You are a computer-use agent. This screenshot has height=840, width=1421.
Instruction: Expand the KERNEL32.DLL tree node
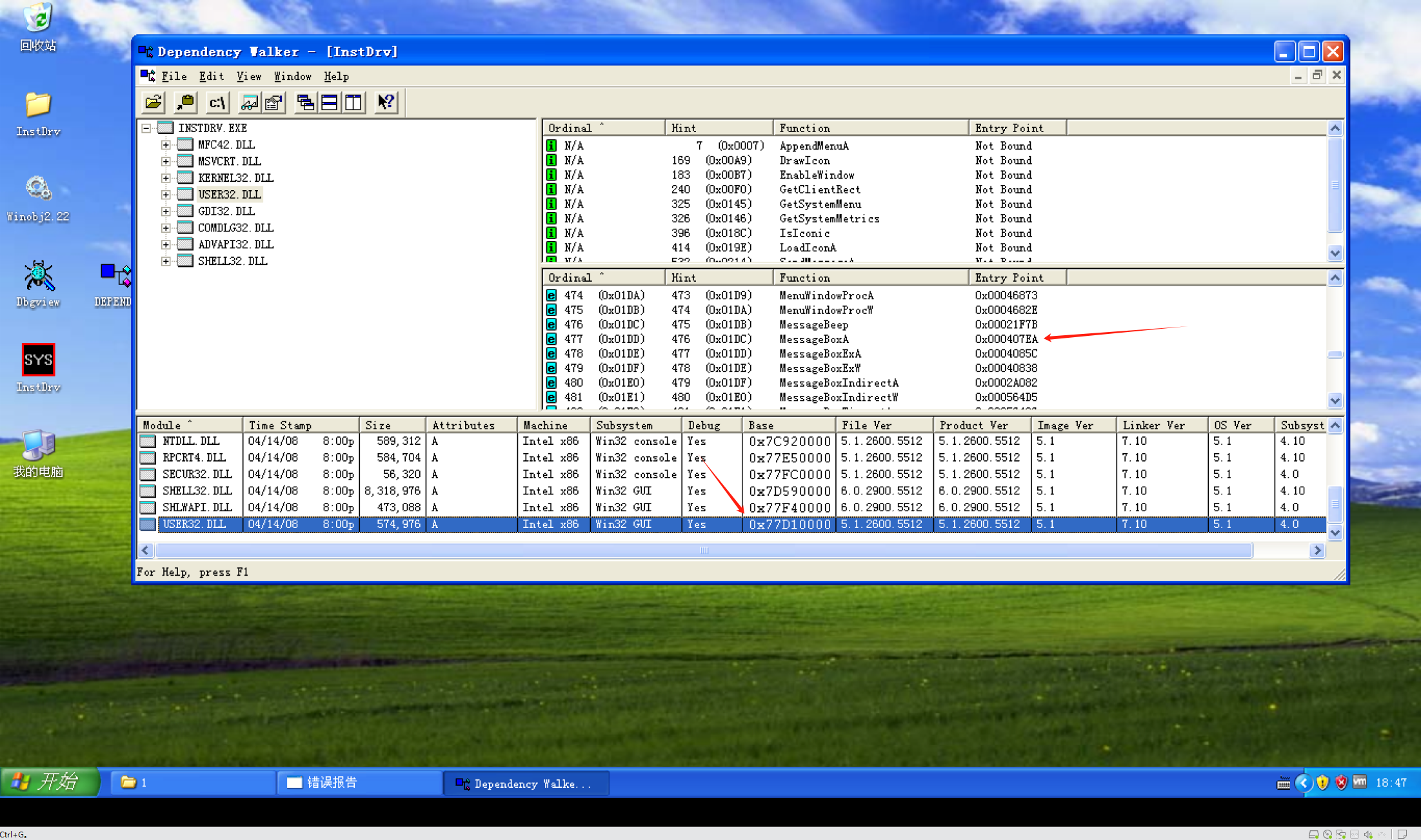[166, 177]
